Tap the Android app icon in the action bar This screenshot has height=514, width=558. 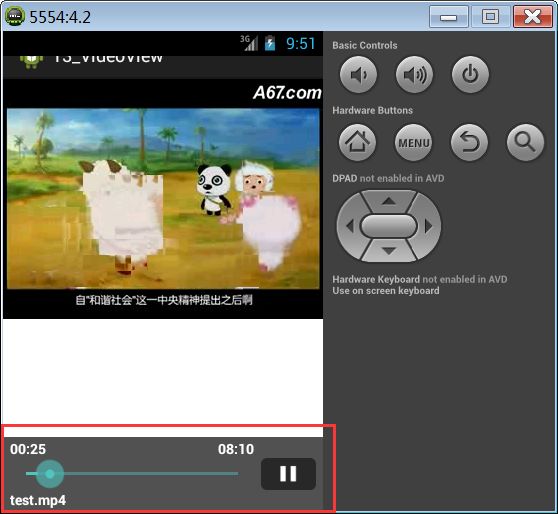[x=31, y=62]
